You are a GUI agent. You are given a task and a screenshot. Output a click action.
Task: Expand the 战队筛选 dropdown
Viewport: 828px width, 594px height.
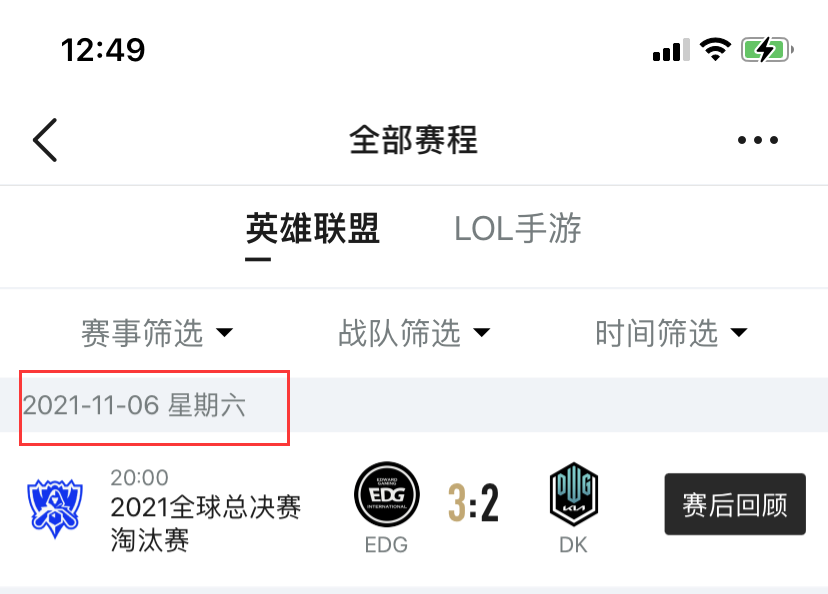[x=414, y=333]
